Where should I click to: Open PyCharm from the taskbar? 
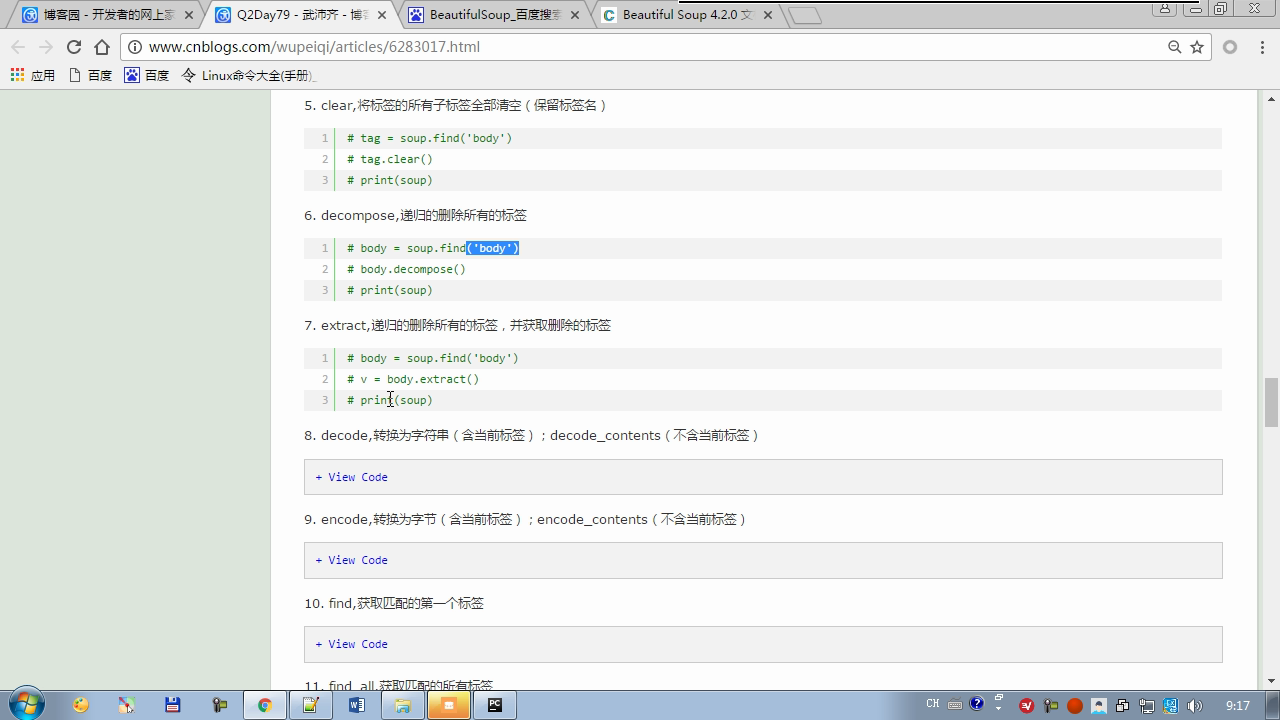click(x=494, y=705)
